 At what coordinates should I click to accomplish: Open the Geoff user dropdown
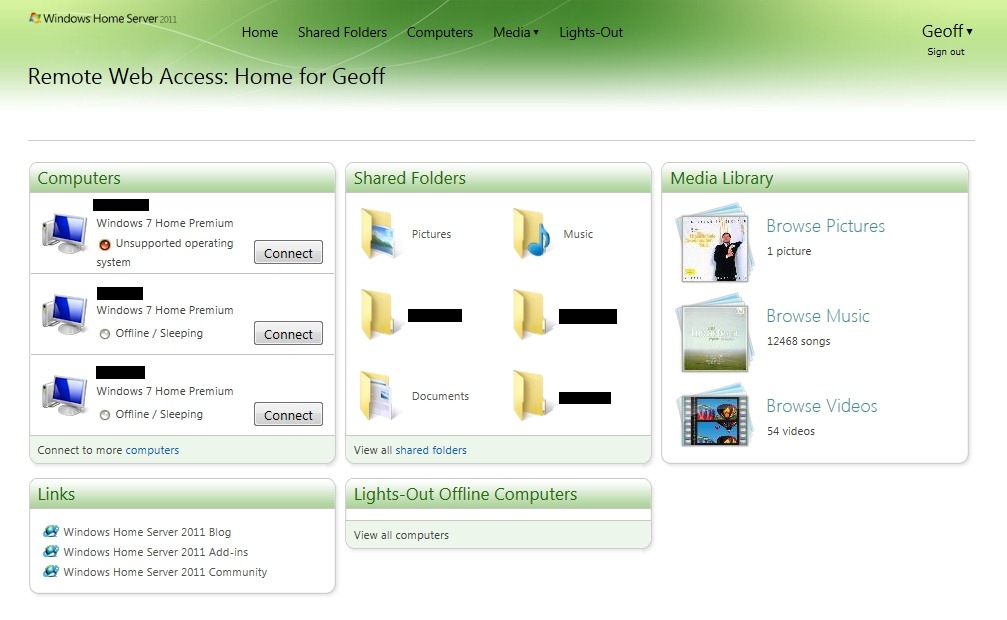[946, 31]
